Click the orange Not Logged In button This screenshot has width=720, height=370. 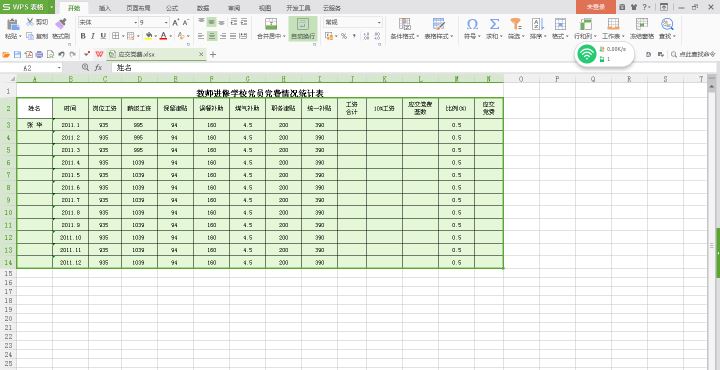[596, 7]
